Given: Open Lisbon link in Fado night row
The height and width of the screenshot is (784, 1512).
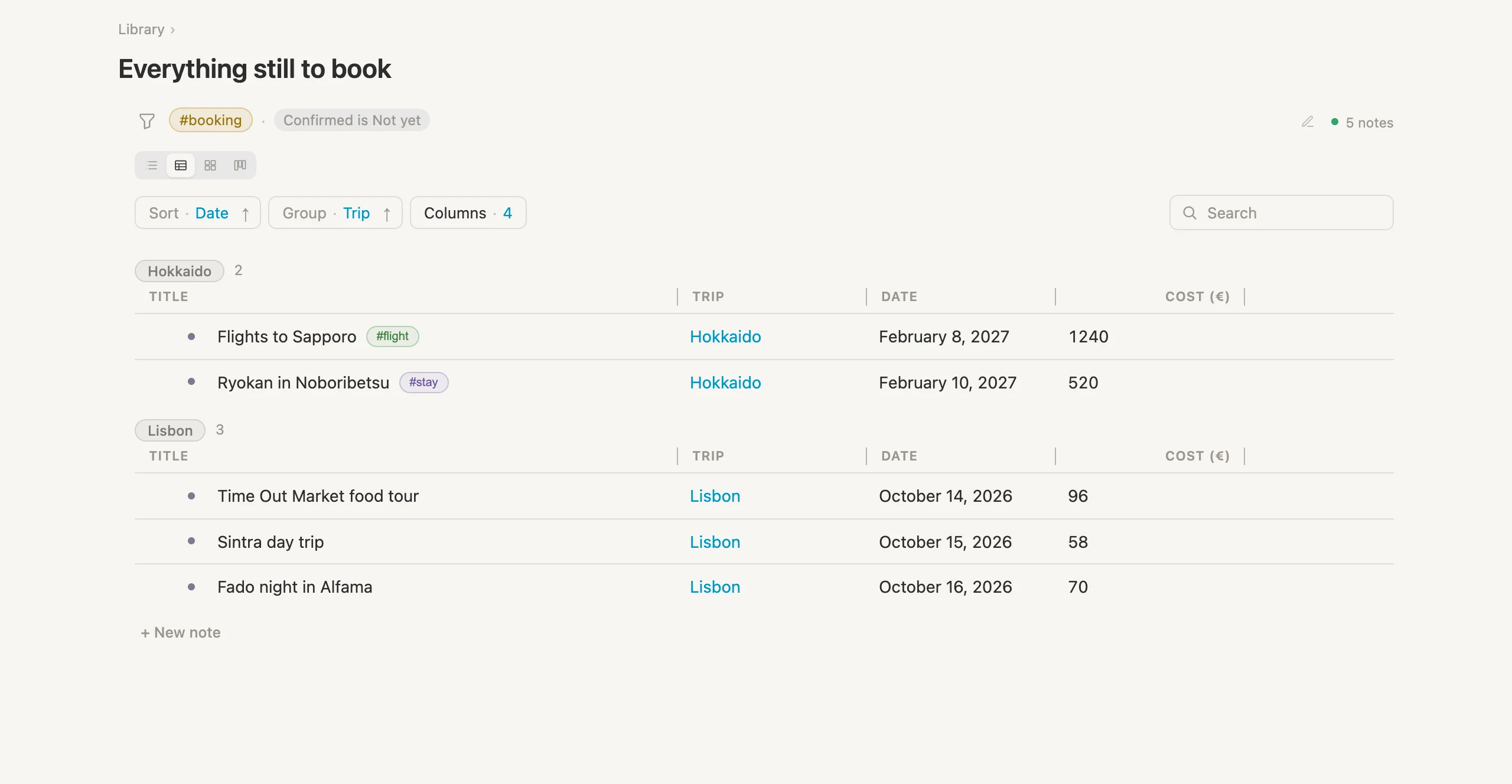Looking at the screenshot, I should pyautogui.click(x=715, y=587).
